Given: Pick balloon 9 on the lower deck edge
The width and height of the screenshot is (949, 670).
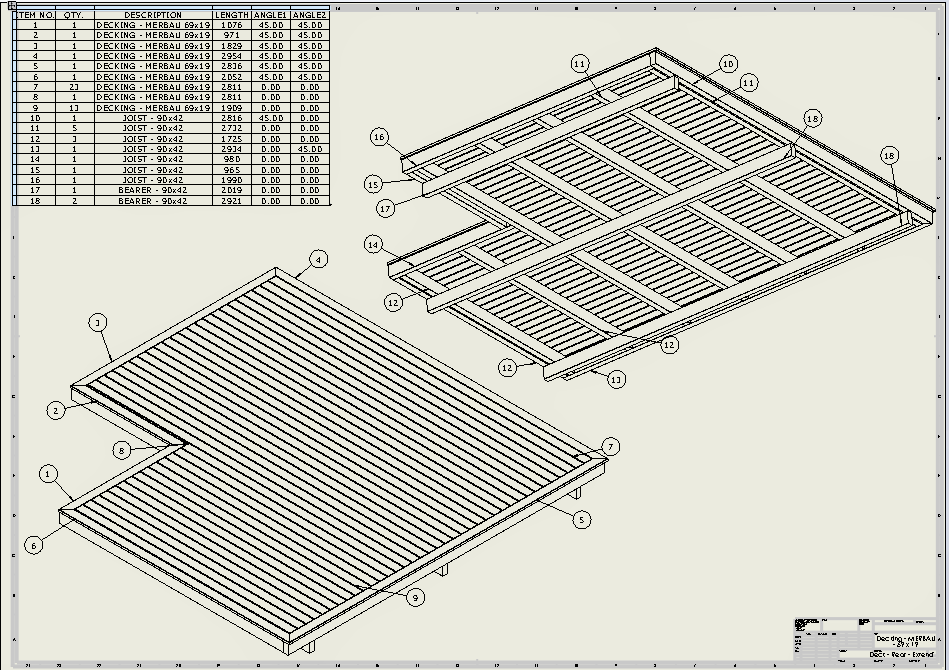Looking at the screenshot, I should click(416, 597).
